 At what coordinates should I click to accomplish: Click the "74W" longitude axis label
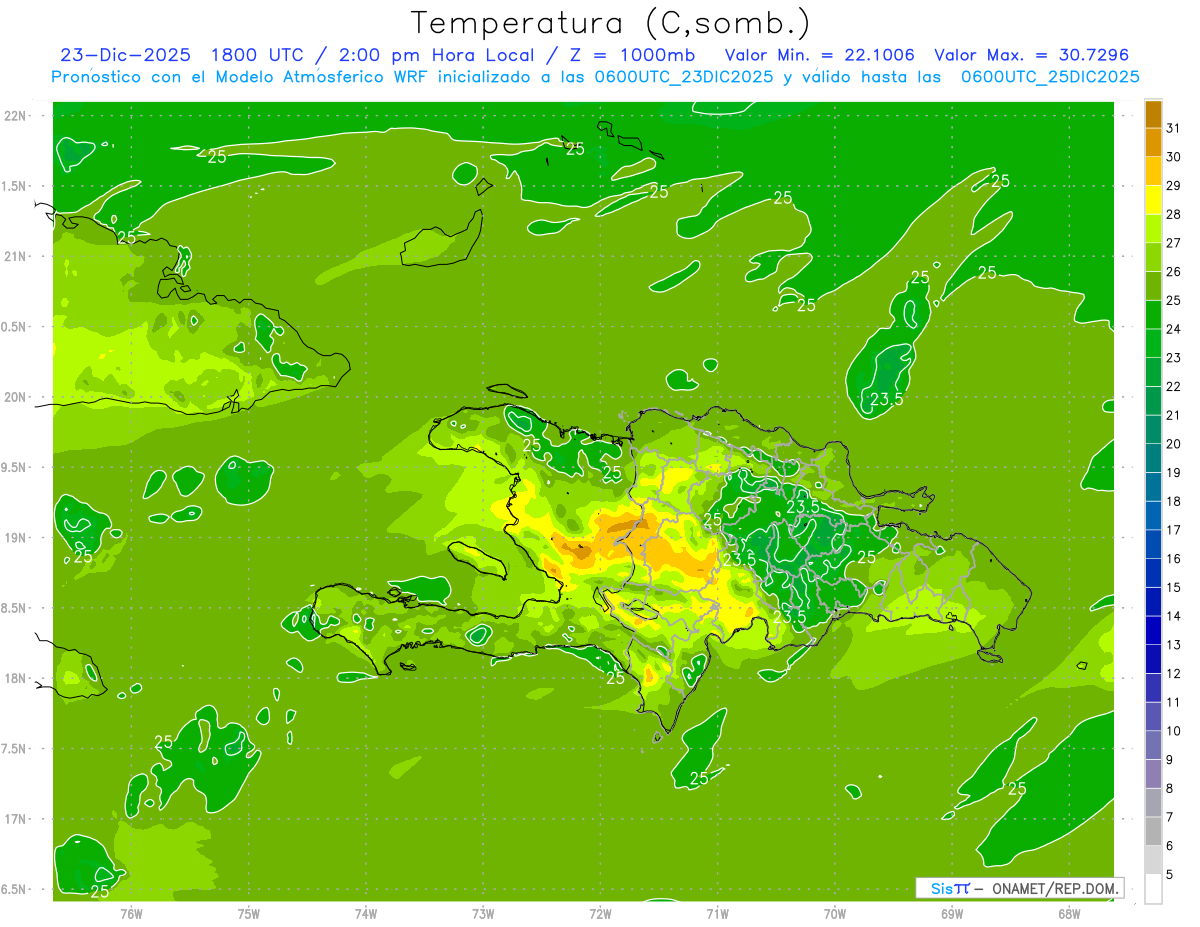tap(366, 914)
